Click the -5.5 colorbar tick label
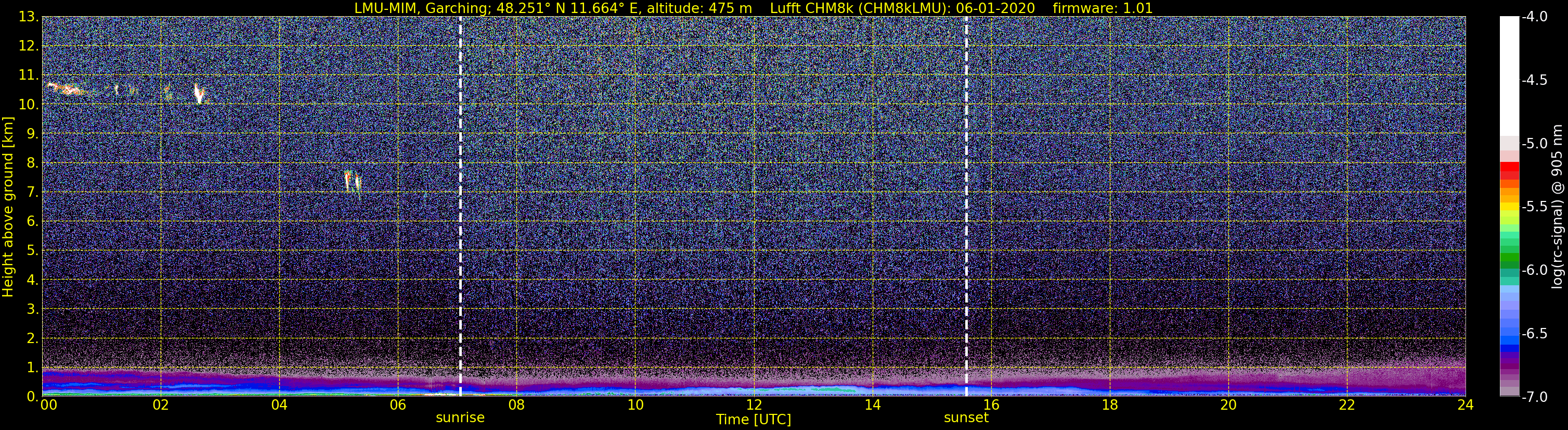Screen dimensions: 1568x430 [x=1534, y=207]
